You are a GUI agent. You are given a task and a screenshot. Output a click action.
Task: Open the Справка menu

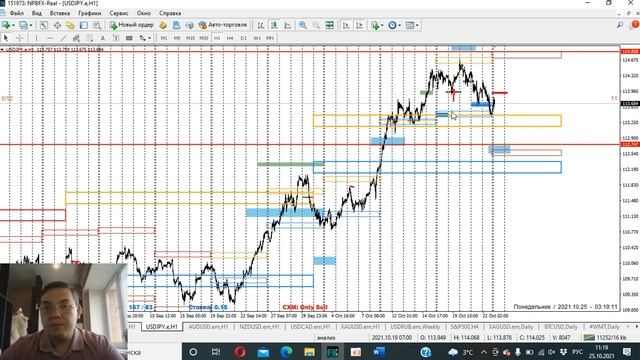coord(170,13)
